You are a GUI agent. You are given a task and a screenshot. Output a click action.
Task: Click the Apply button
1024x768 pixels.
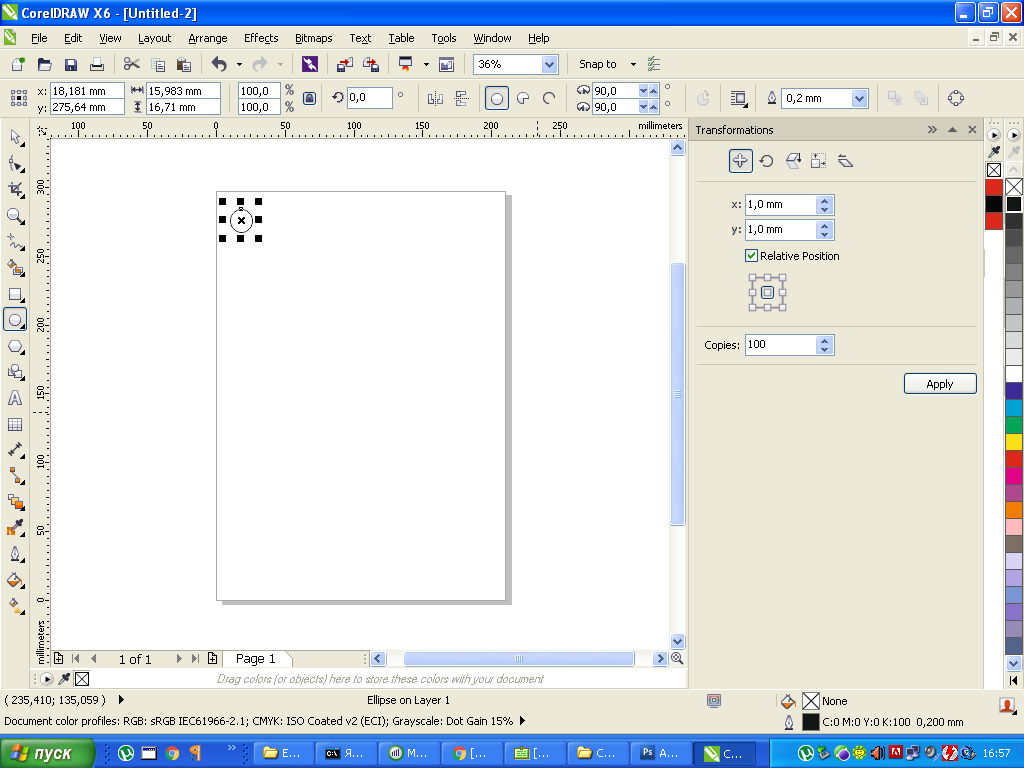pyautogui.click(x=940, y=384)
